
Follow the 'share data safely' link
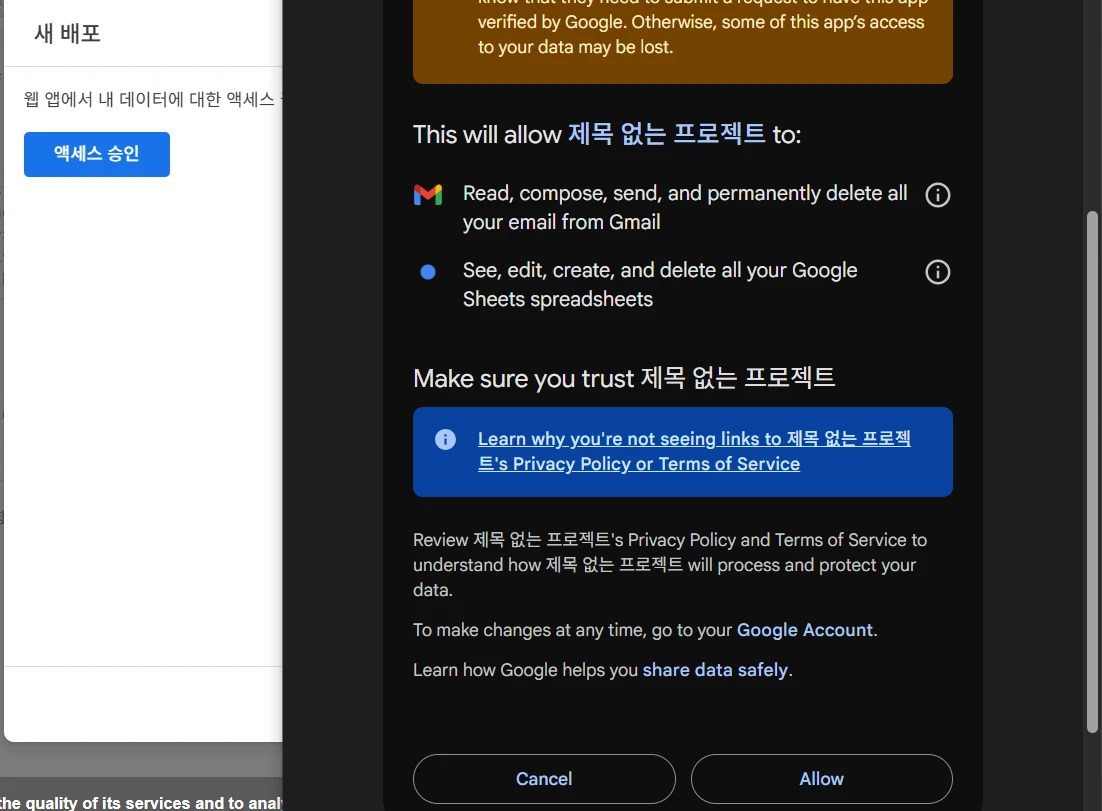pos(714,670)
